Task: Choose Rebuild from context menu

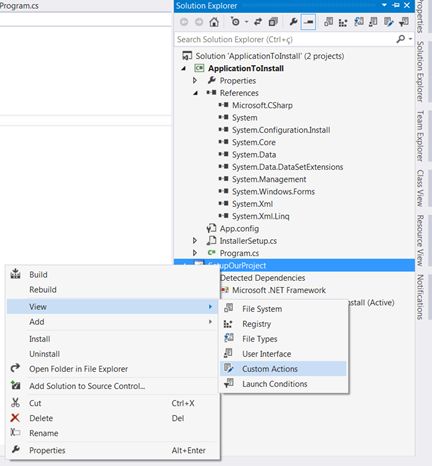Action: point(112,290)
